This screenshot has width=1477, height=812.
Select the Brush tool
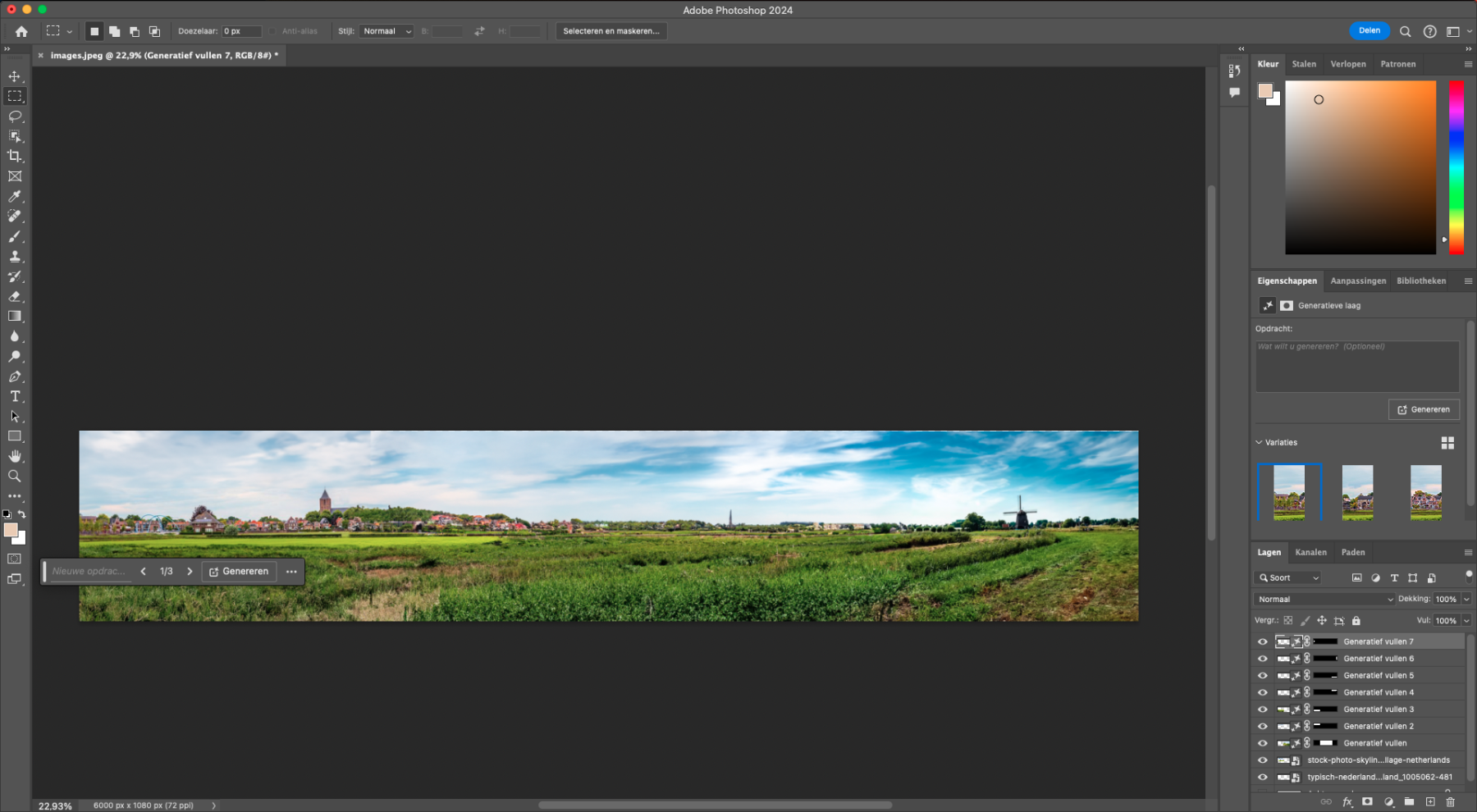pos(15,236)
